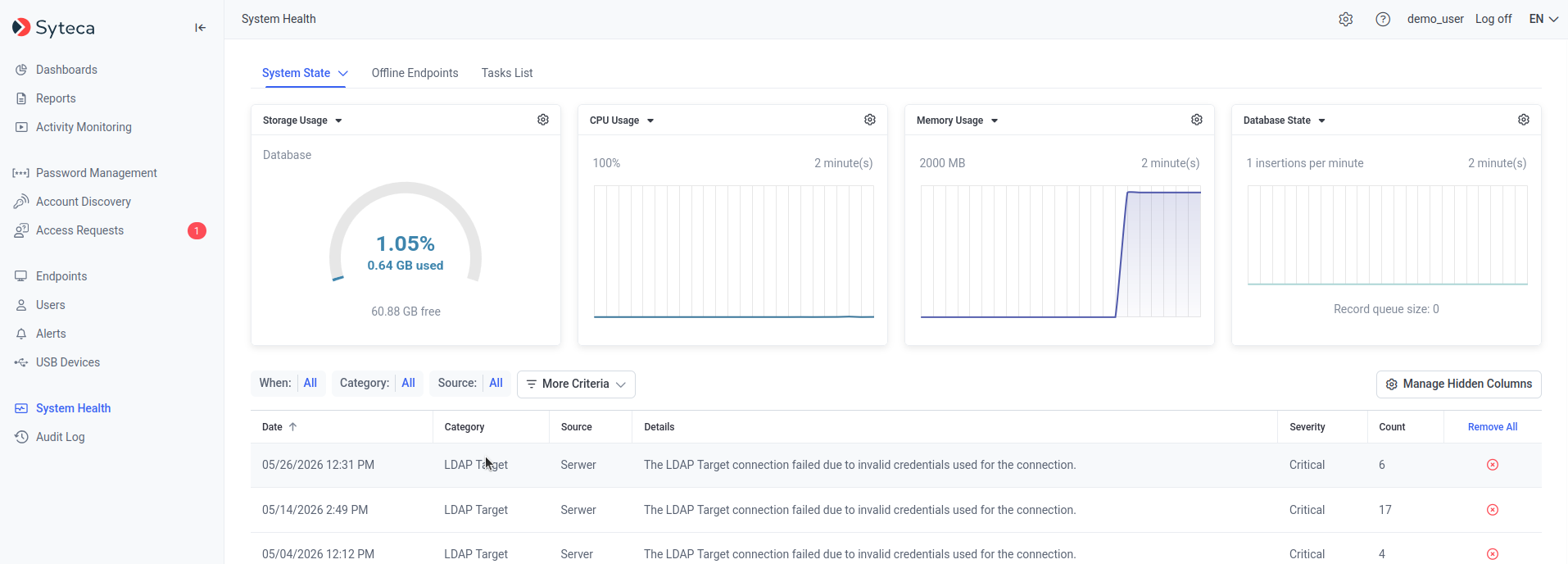The height and width of the screenshot is (564, 1568).
Task: Switch to Offline Endpoints tab
Action: pyautogui.click(x=415, y=73)
